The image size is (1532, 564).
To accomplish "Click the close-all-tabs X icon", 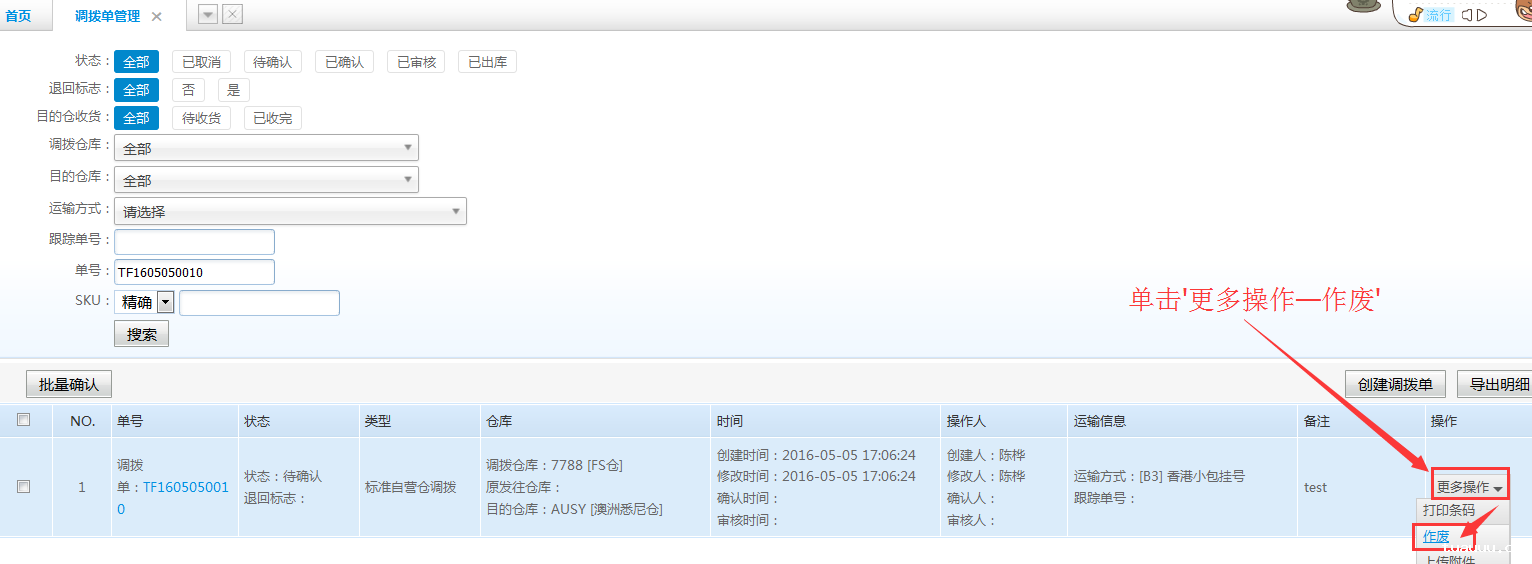I will pyautogui.click(x=232, y=14).
